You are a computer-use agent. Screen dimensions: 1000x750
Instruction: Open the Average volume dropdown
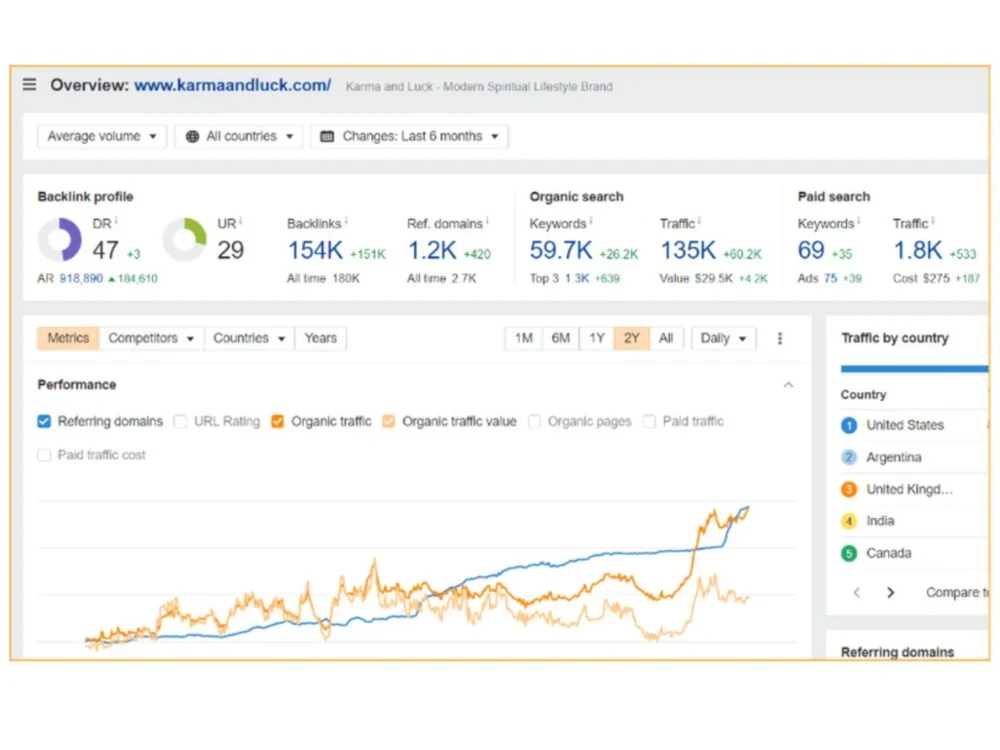[x=102, y=136]
